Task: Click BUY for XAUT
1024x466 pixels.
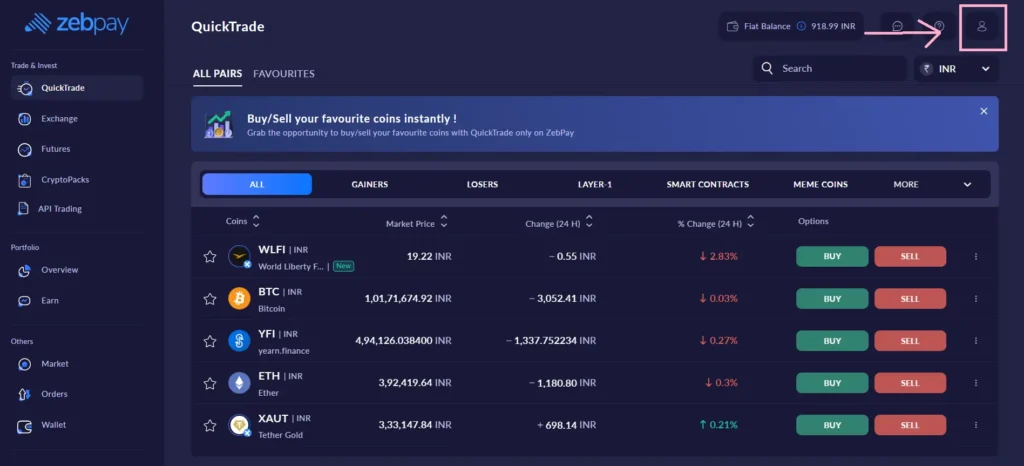Action: 832,426
